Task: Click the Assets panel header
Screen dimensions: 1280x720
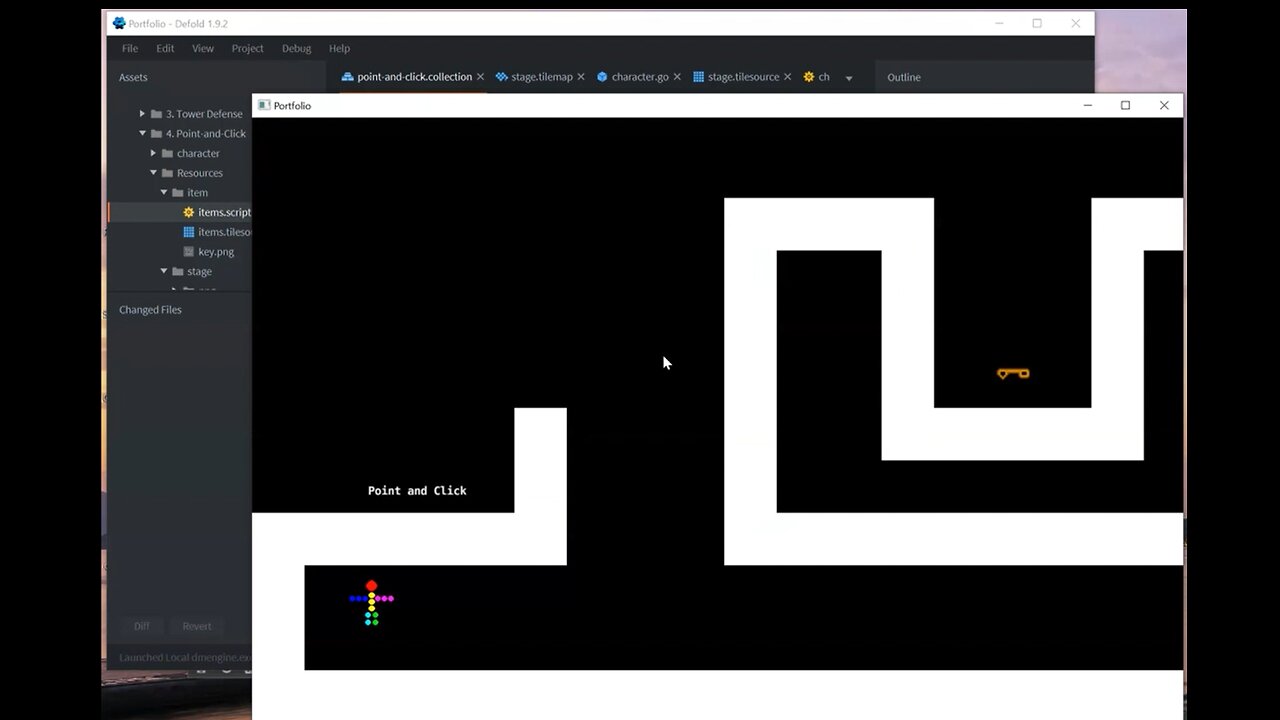Action: coord(133,77)
